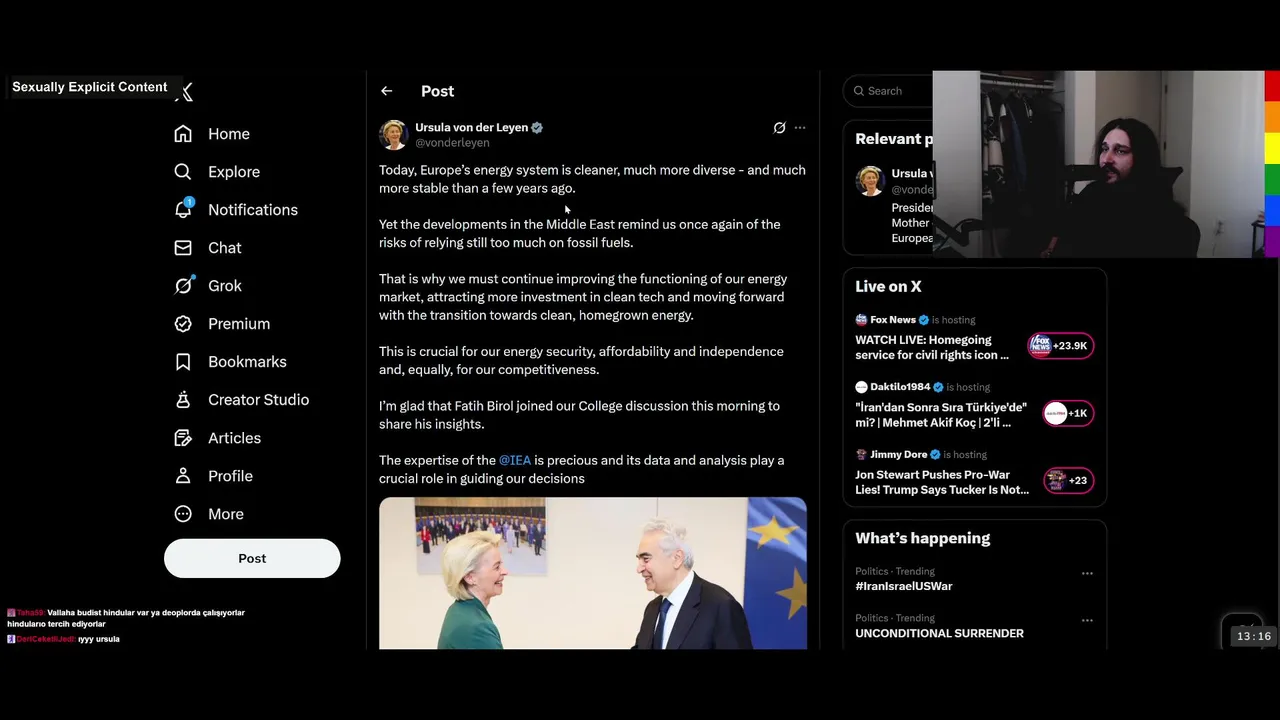
Task: Open 'Jon Stewart Pushes Pro-War Lies' broadcast
Action: click(942, 482)
